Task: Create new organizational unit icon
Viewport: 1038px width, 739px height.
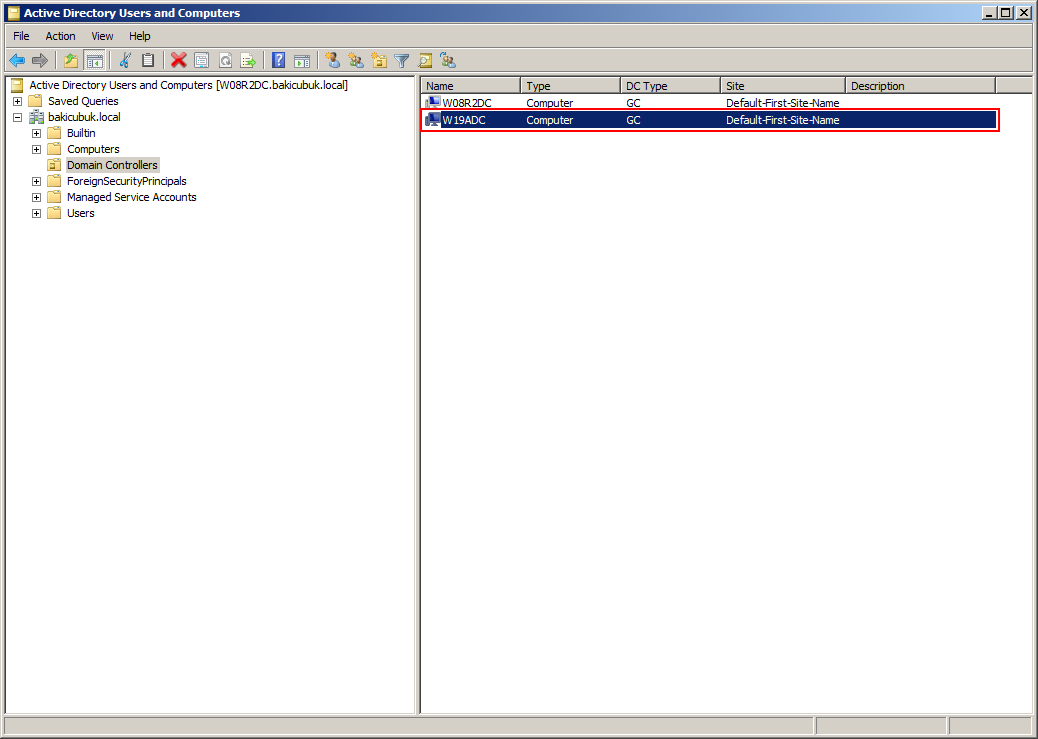Action: 379,61
